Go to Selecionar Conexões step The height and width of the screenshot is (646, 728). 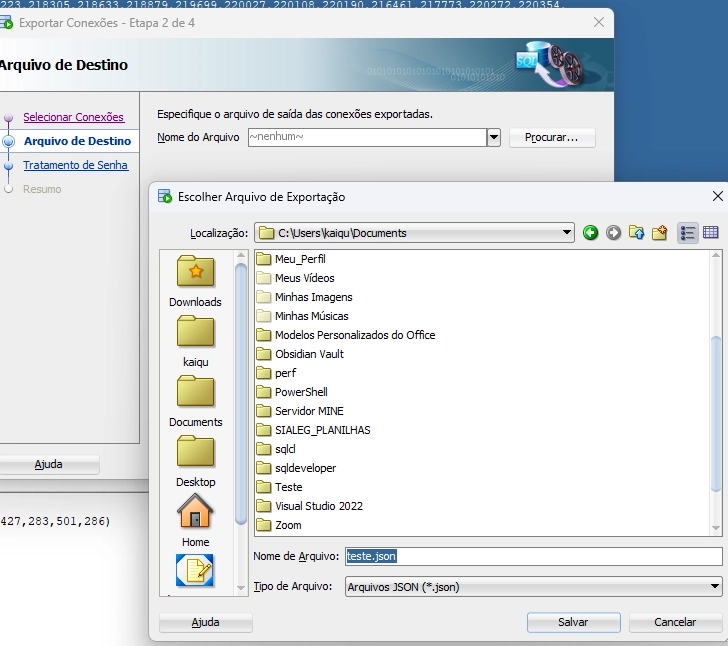click(74, 117)
